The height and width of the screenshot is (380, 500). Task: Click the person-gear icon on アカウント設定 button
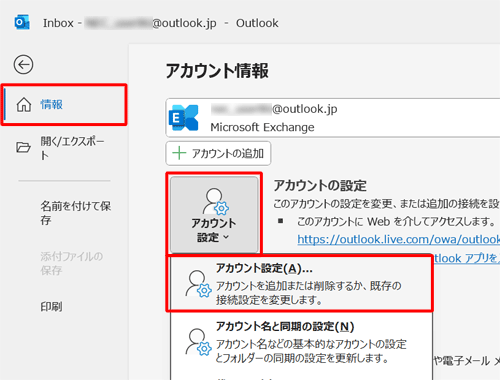(215, 201)
